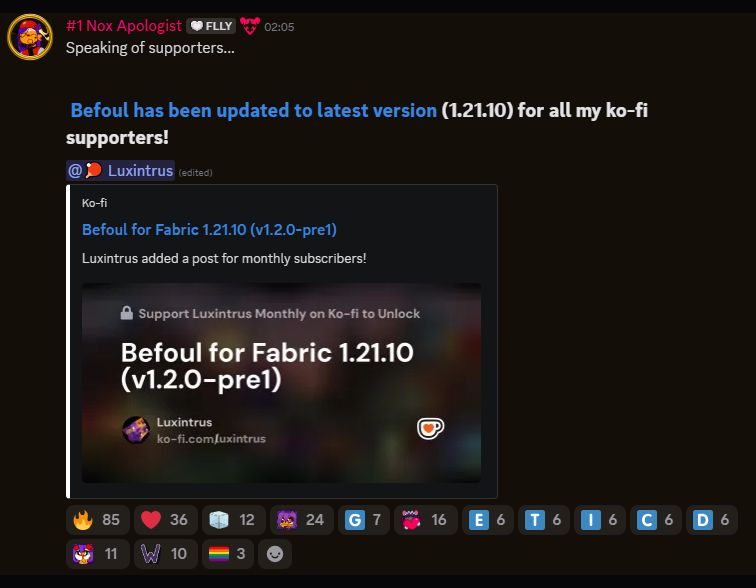Screen dimensions: 756x588
Task: Click the FLLY server tag badge
Action: coord(211,26)
